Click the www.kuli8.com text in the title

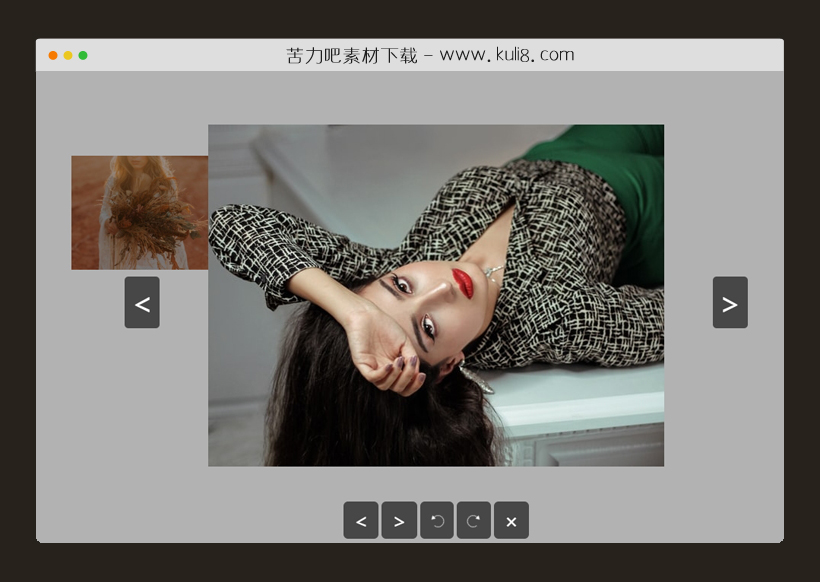click(507, 55)
